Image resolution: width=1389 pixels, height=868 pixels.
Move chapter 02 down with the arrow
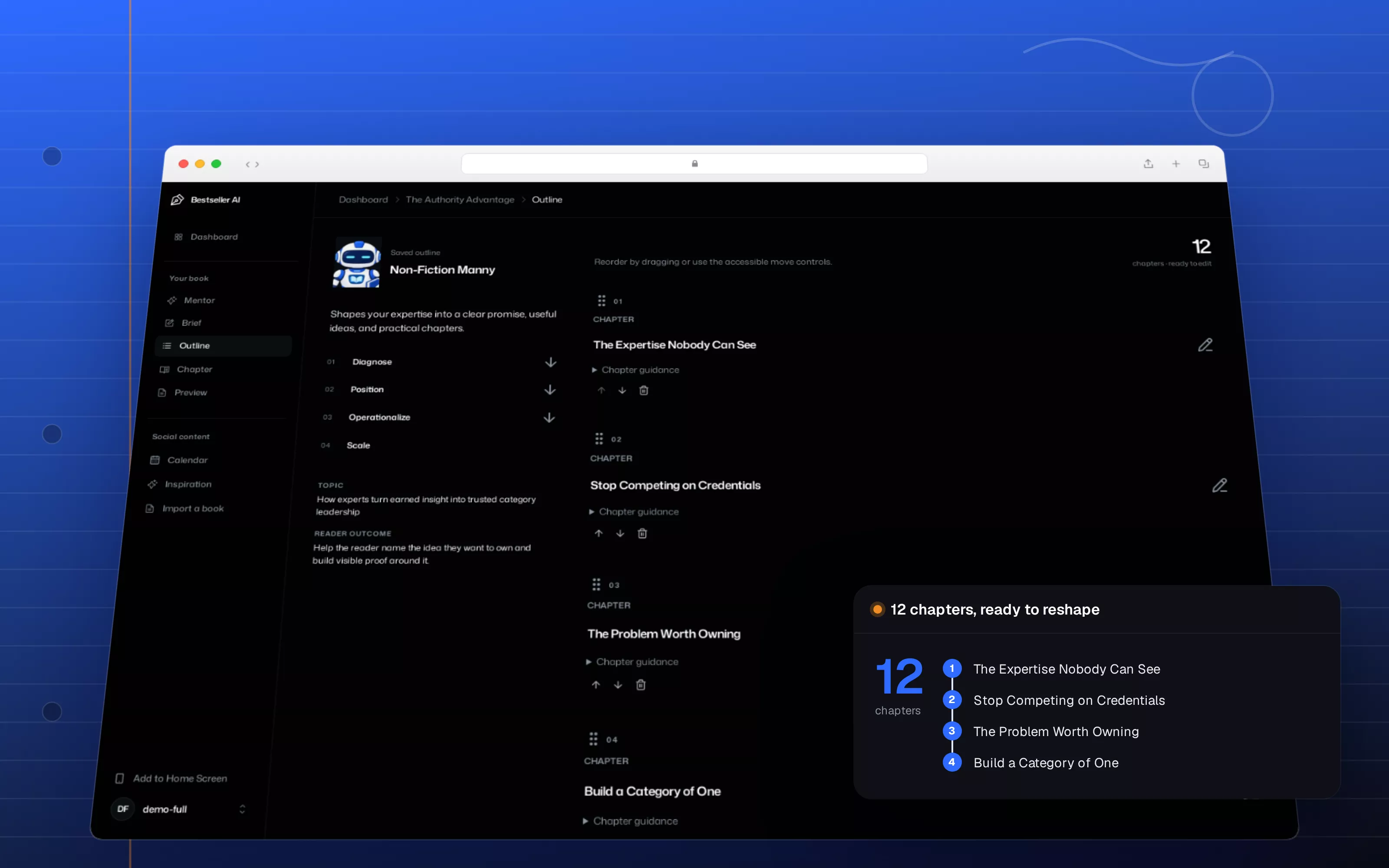(620, 533)
